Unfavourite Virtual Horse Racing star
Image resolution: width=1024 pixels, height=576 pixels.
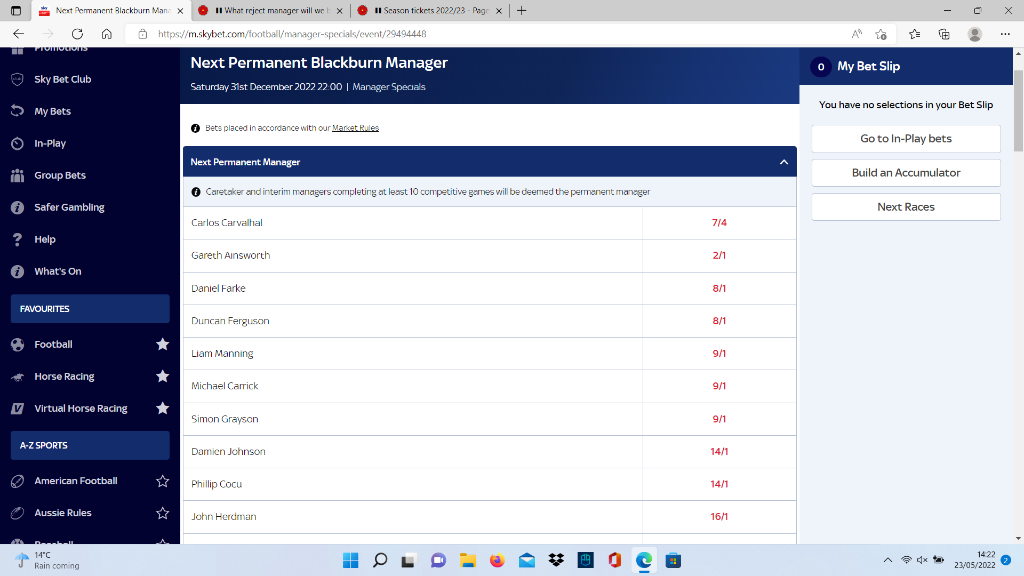tap(163, 408)
